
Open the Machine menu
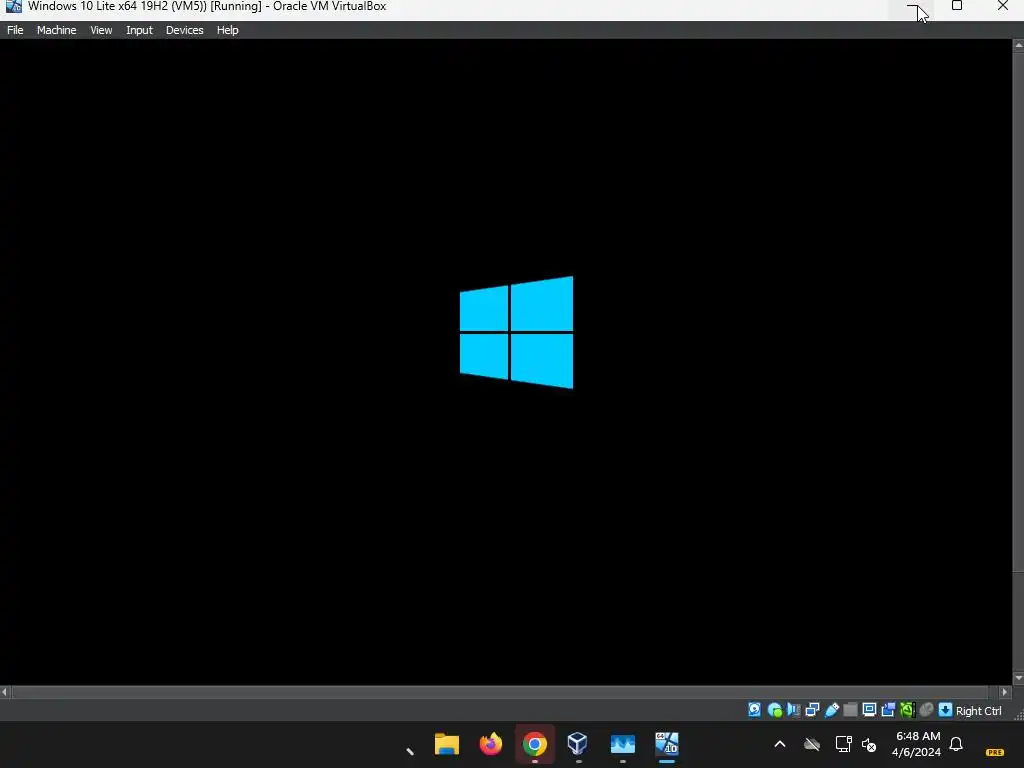(x=56, y=30)
